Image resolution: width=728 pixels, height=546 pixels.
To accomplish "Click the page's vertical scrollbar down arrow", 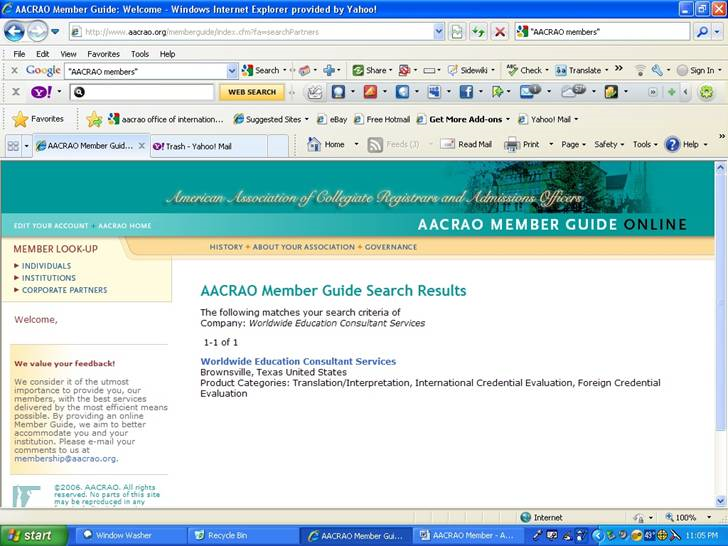I will (721, 500).
